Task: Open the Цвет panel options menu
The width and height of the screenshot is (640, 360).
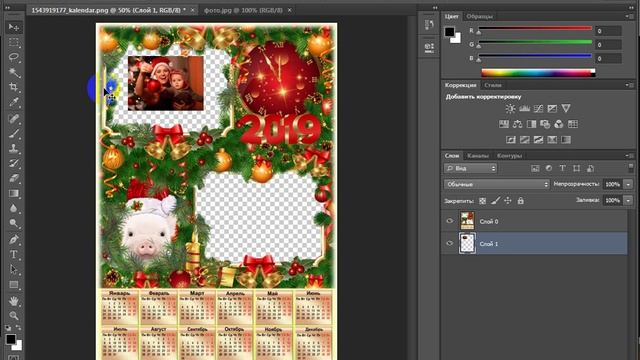Action: coord(629,16)
